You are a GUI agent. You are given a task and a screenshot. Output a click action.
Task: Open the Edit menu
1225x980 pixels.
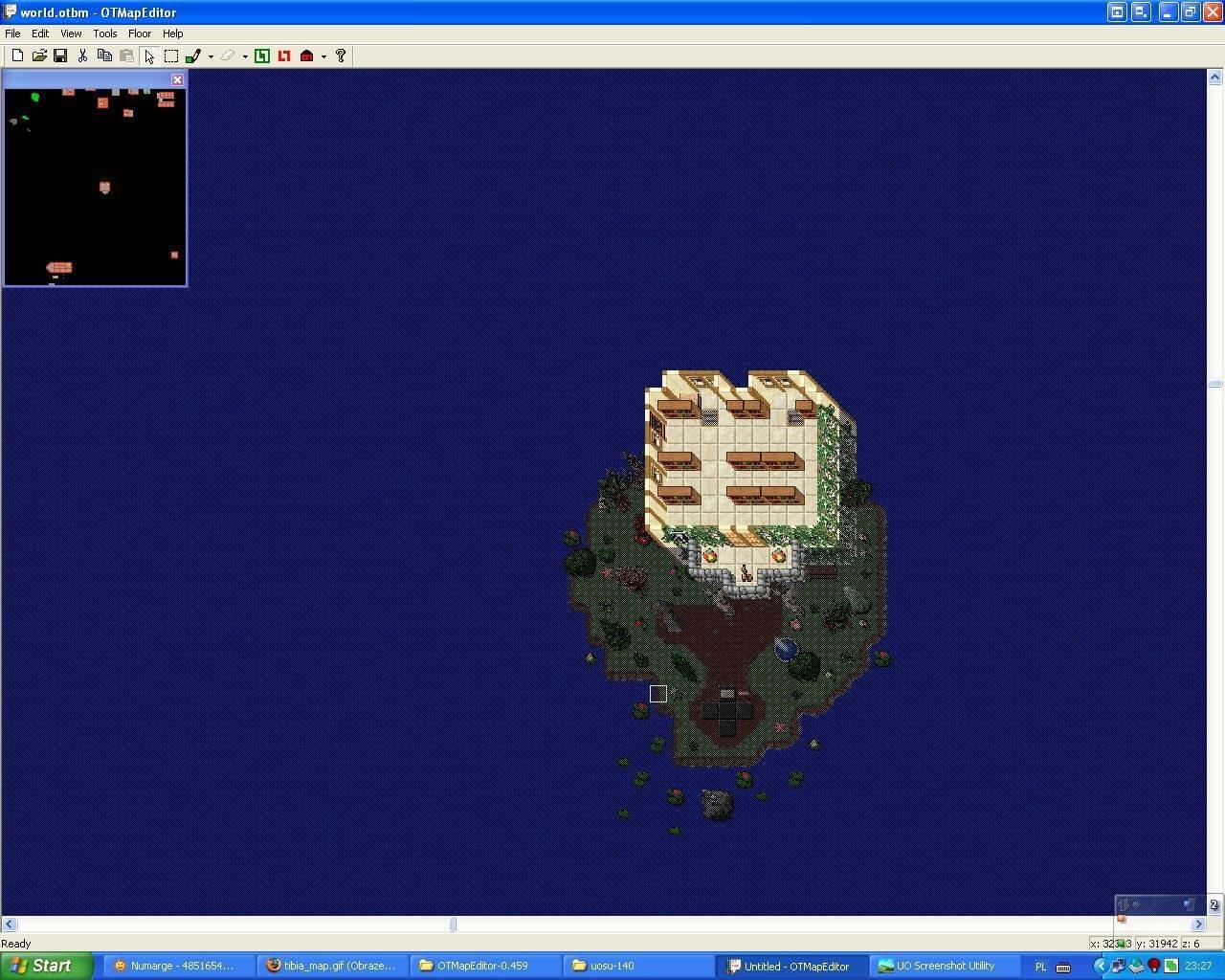[40, 33]
